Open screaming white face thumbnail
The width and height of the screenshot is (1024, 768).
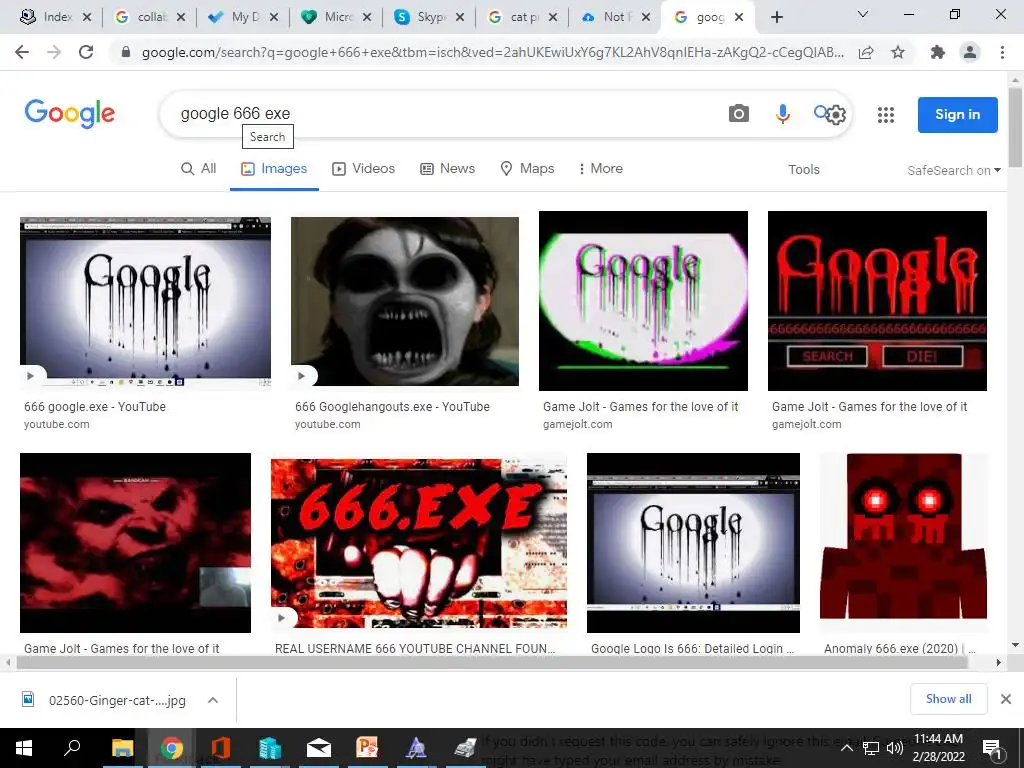pos(405,302)
